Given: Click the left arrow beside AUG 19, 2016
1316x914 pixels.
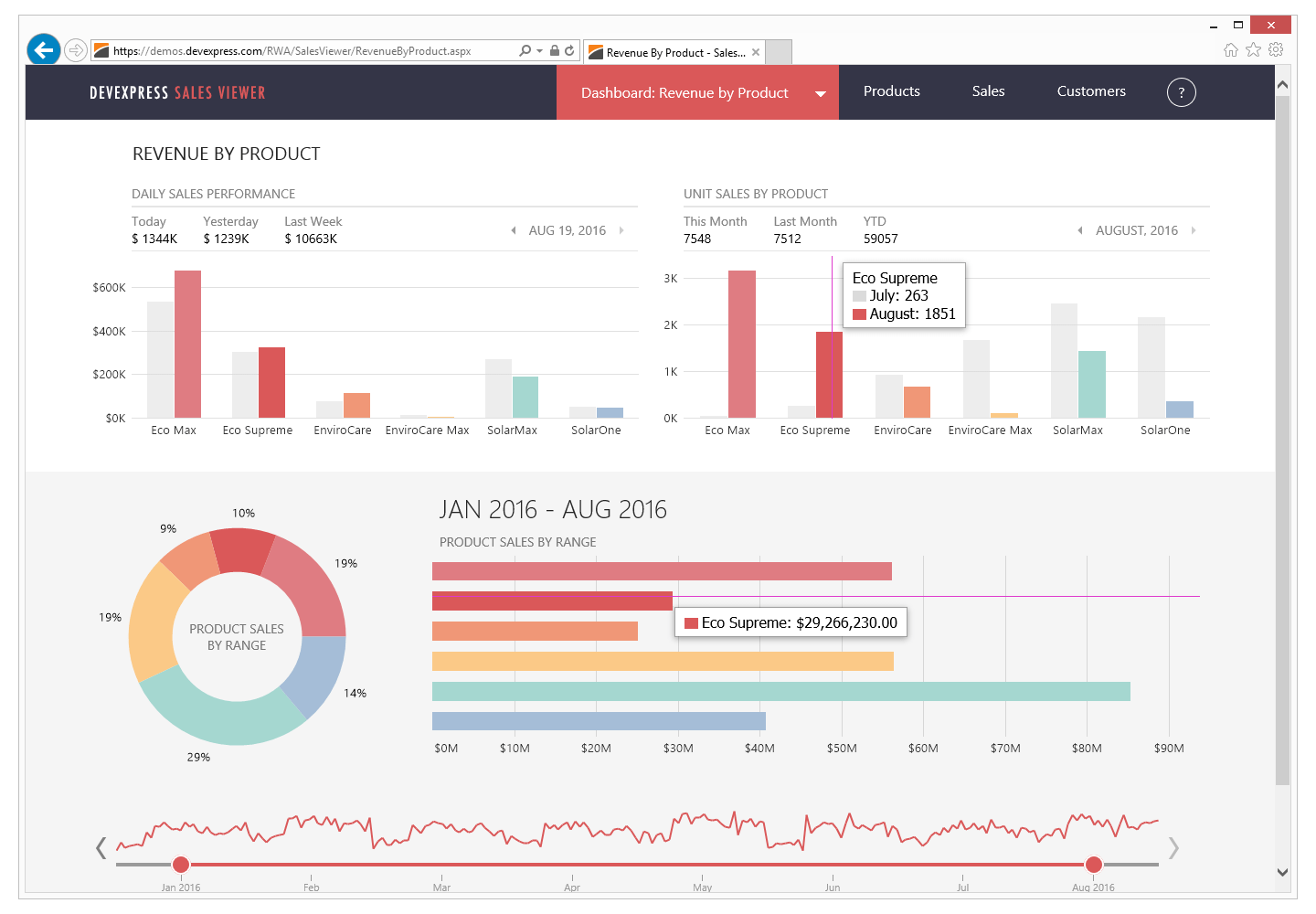Looking at the screenshot, I should coord(513,230).
